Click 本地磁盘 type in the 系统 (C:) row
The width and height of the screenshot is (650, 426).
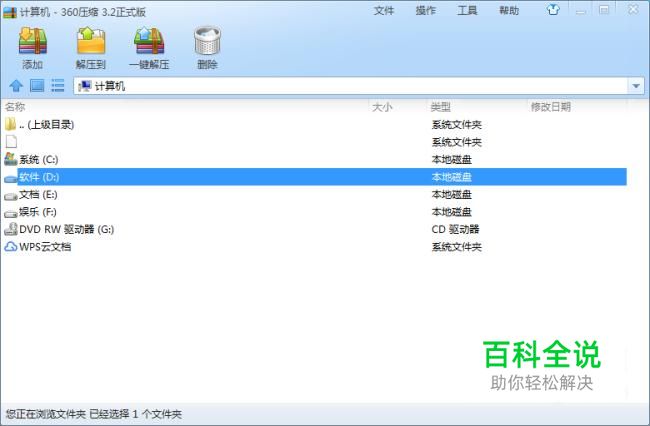coord(451,159)
